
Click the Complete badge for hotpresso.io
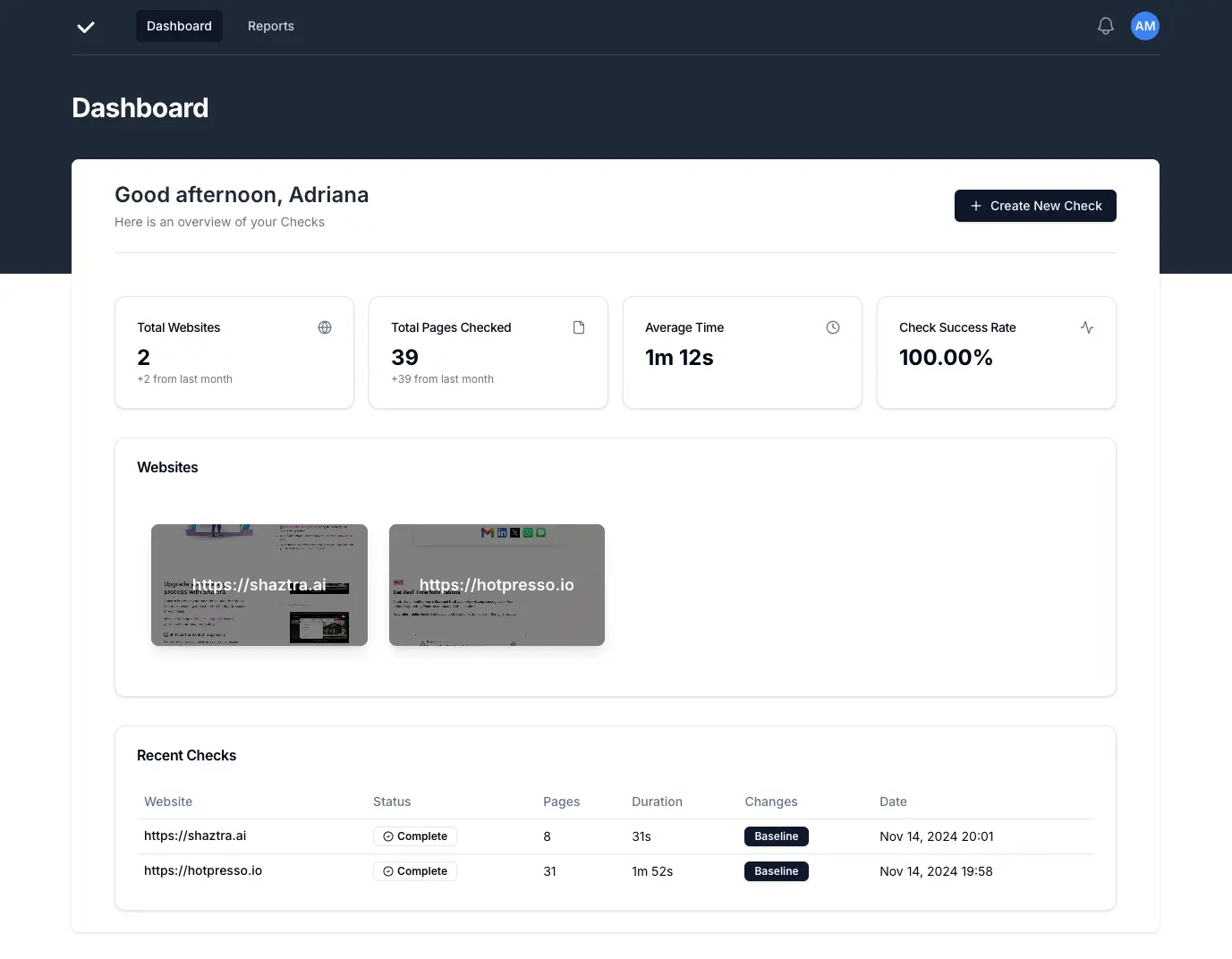coord(415,870)
